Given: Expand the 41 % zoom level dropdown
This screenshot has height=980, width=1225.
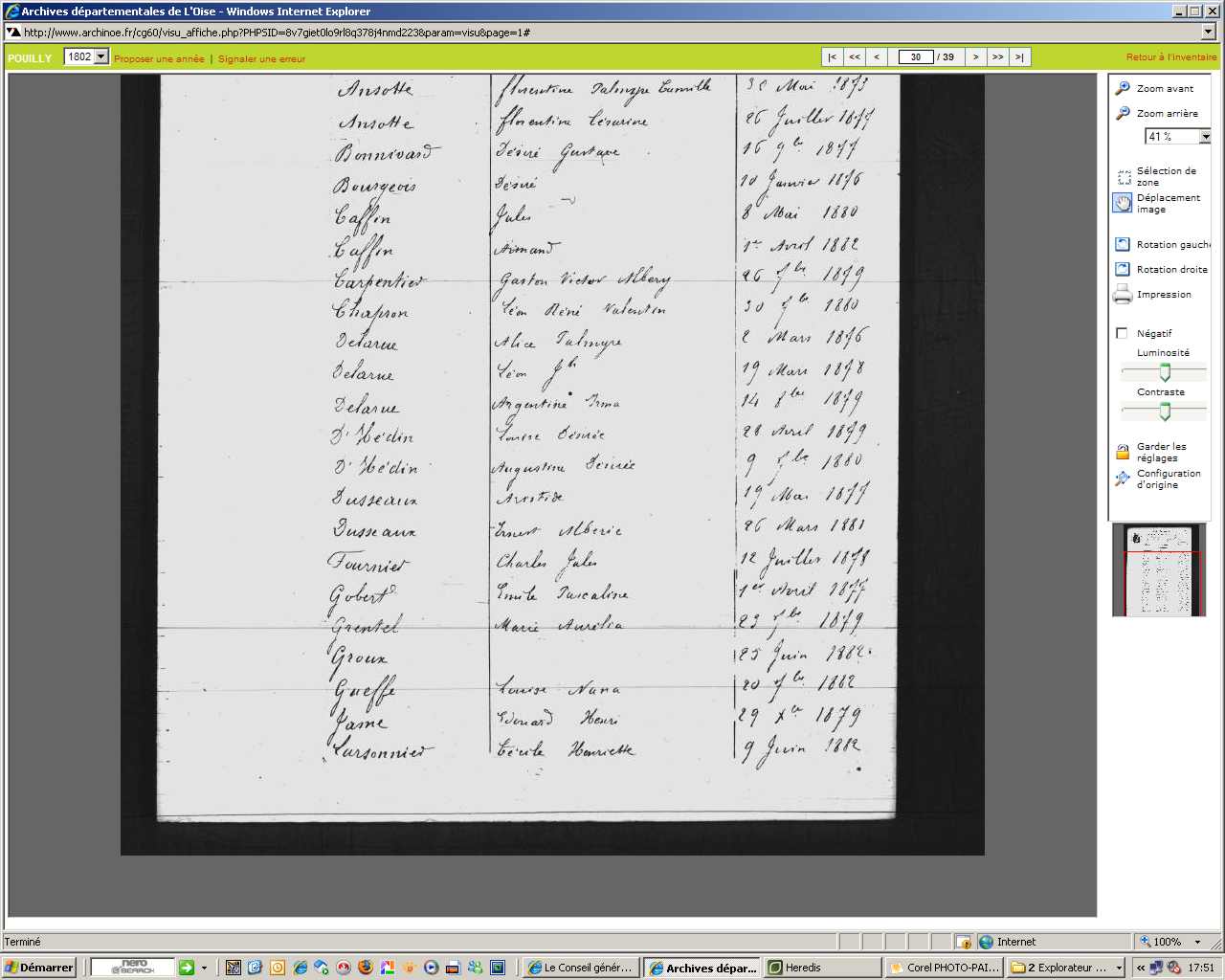Looking at the screenshot, I should pos(1204,137).
